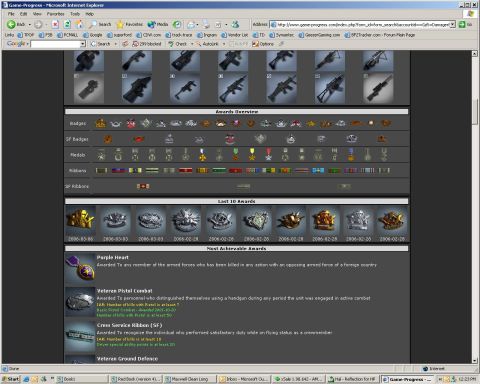This screenshot has height=384, width=480.
Task: Open the GeezerGaming.com link
Action: coord(320,35)
